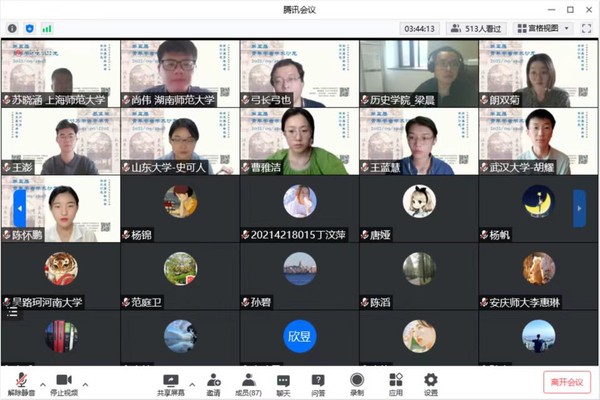Click the red Leave Meeting button

[568, 381]
